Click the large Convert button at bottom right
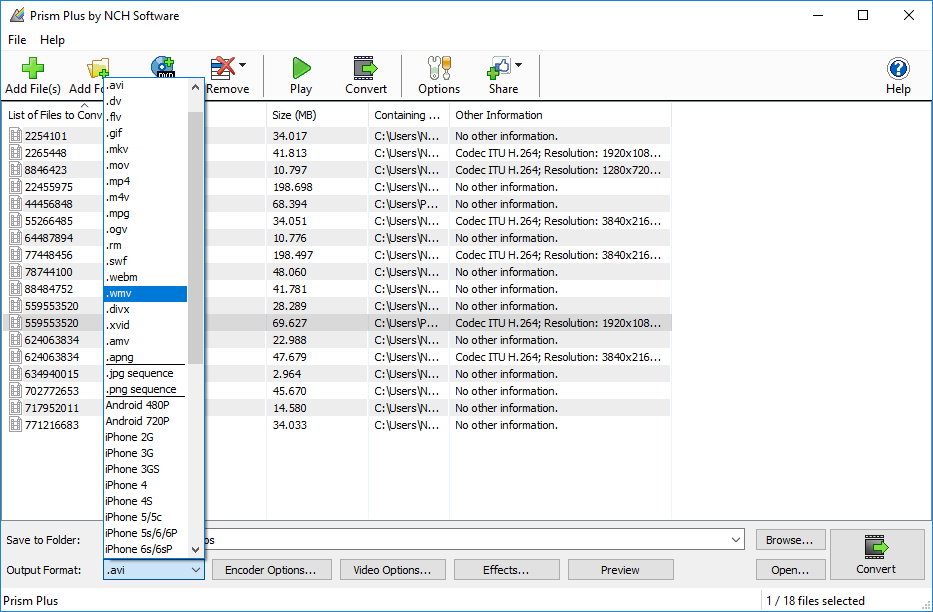The image size is (933, 612). 876,554
